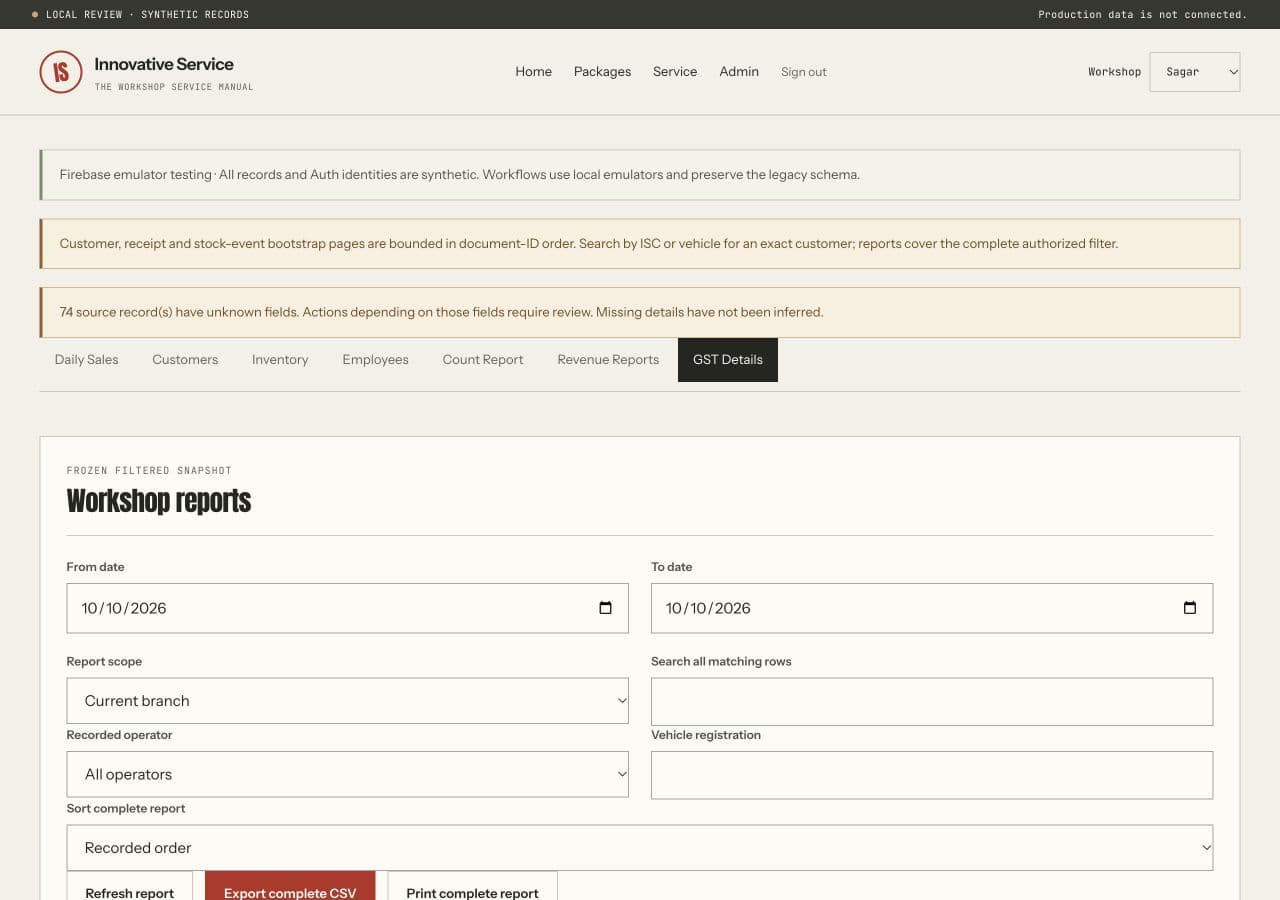Switch to the Revenue Reports tab
Image resolution: width=1280 pixels, height=900 pixels.
[608, 360]
